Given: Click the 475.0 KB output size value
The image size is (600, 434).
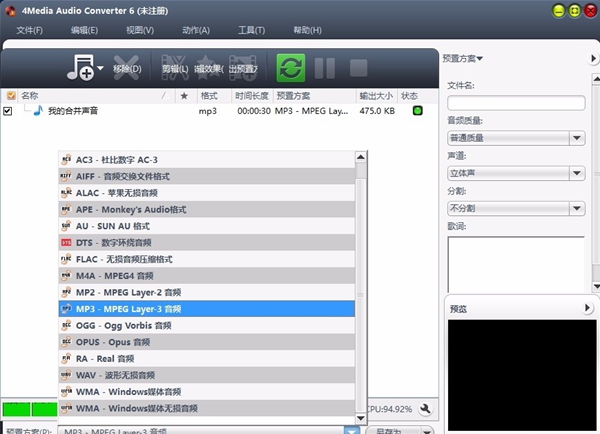Looking at the screenshot, I should (377, 111).
